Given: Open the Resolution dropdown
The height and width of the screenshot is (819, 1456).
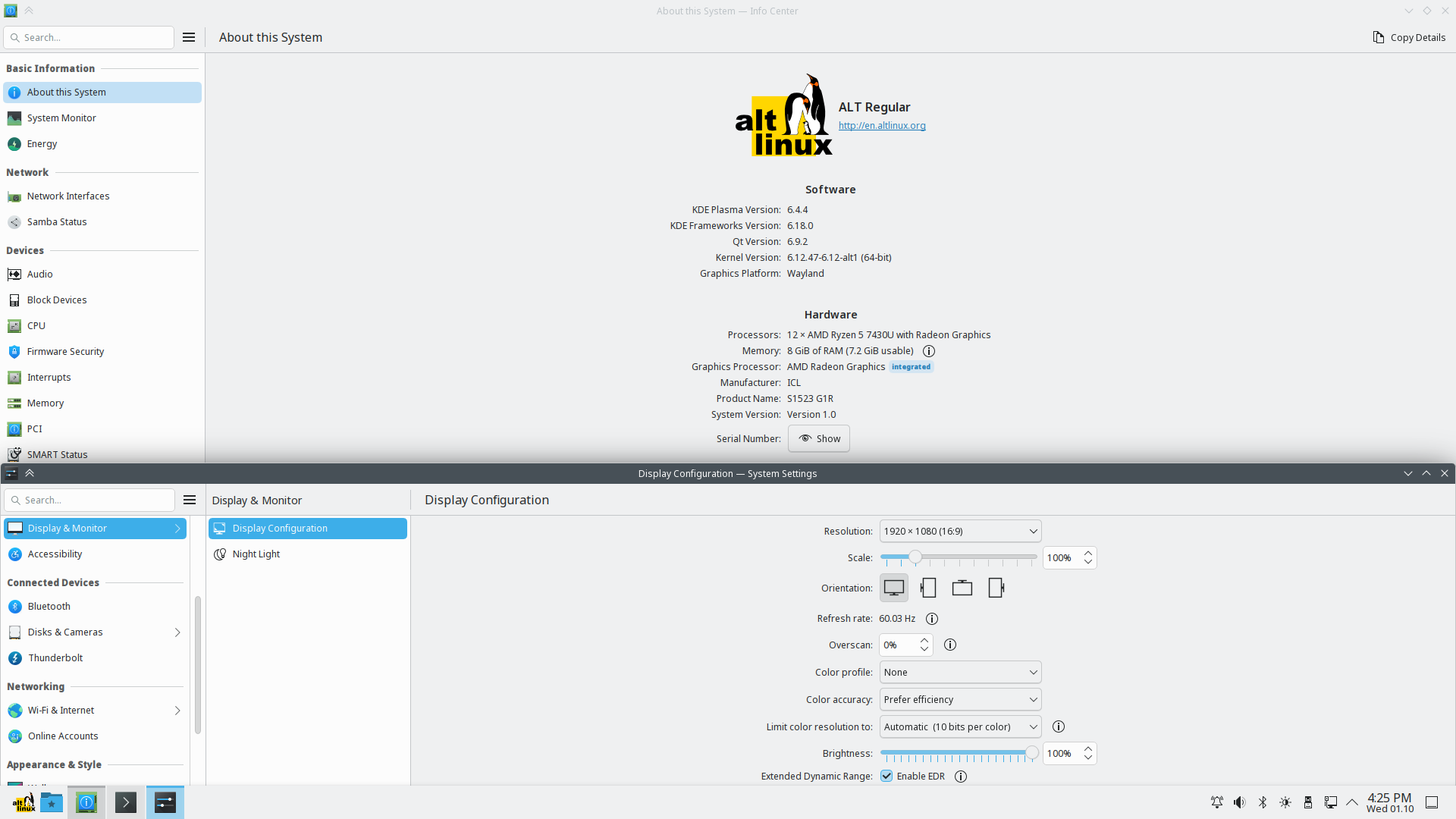Looking at the screenshot, I should [960, 531].
